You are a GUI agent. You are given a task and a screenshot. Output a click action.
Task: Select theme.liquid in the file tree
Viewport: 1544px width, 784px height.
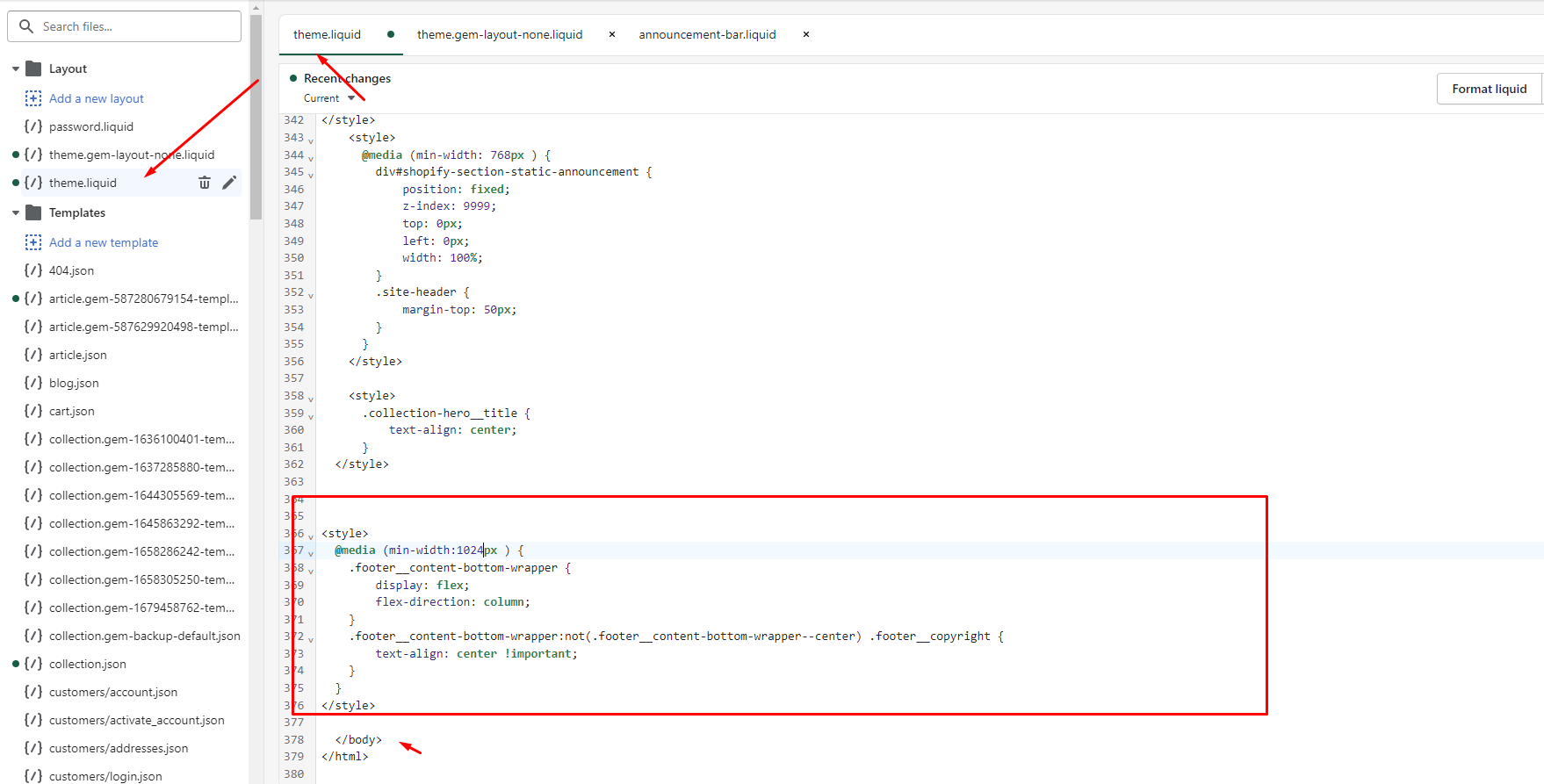83,183
